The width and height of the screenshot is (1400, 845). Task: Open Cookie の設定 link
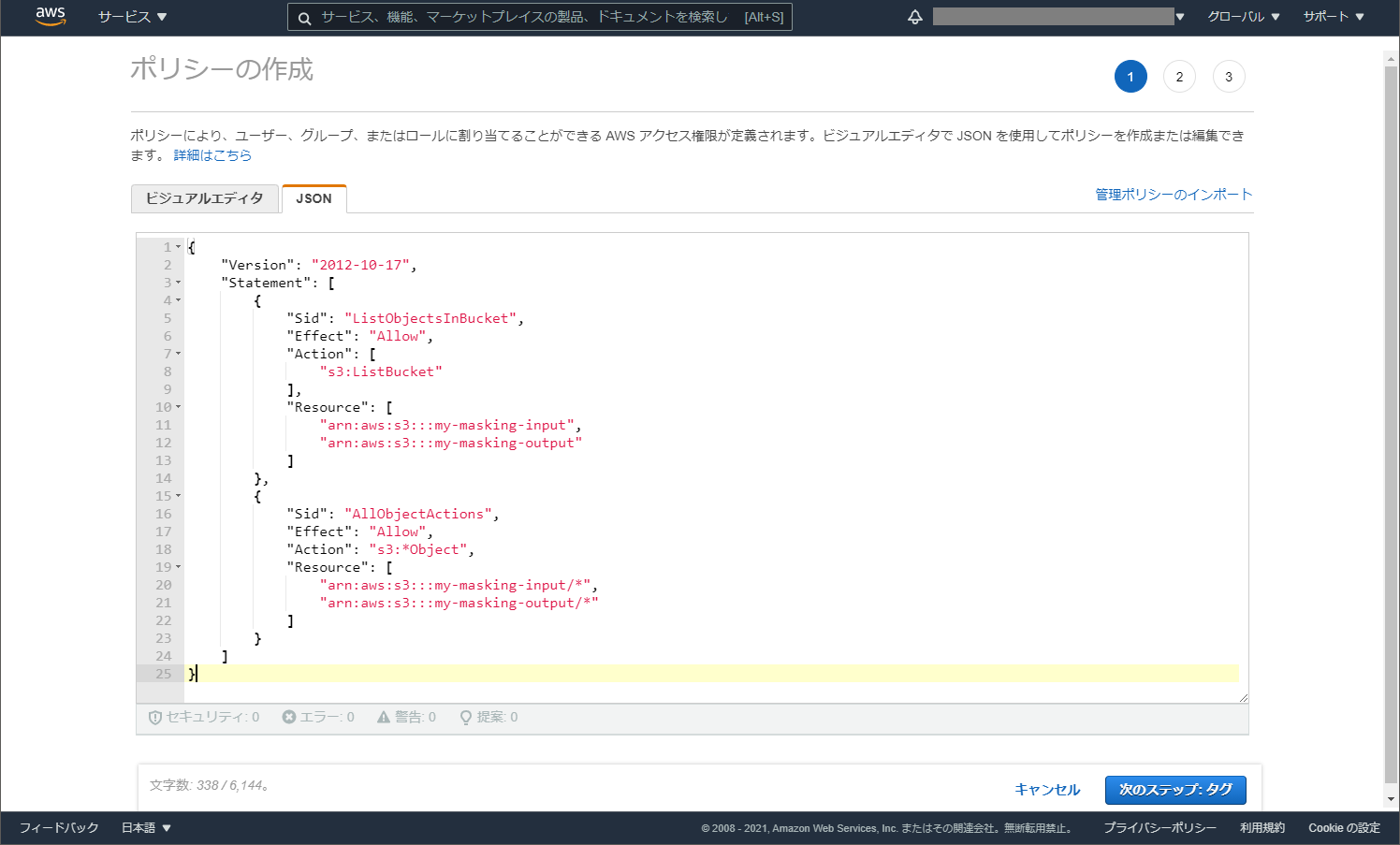(x=1344, y=828)
